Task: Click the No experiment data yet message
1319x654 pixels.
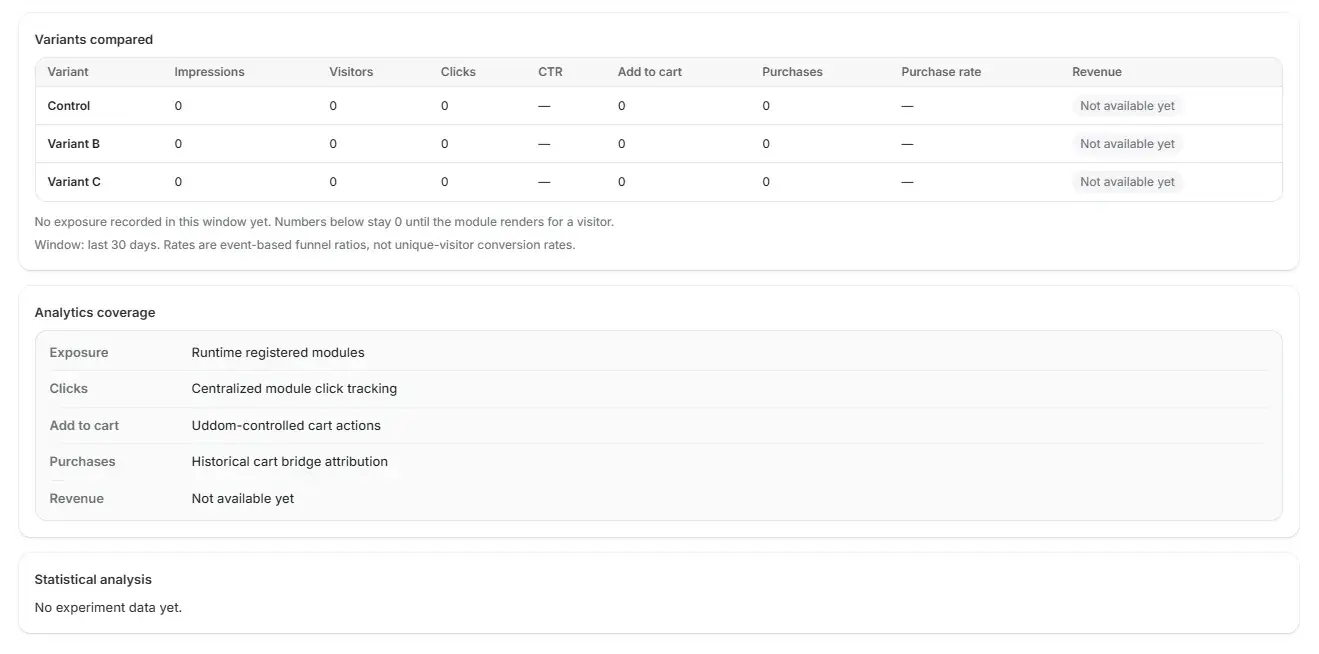Action: (x=108, y=608)
